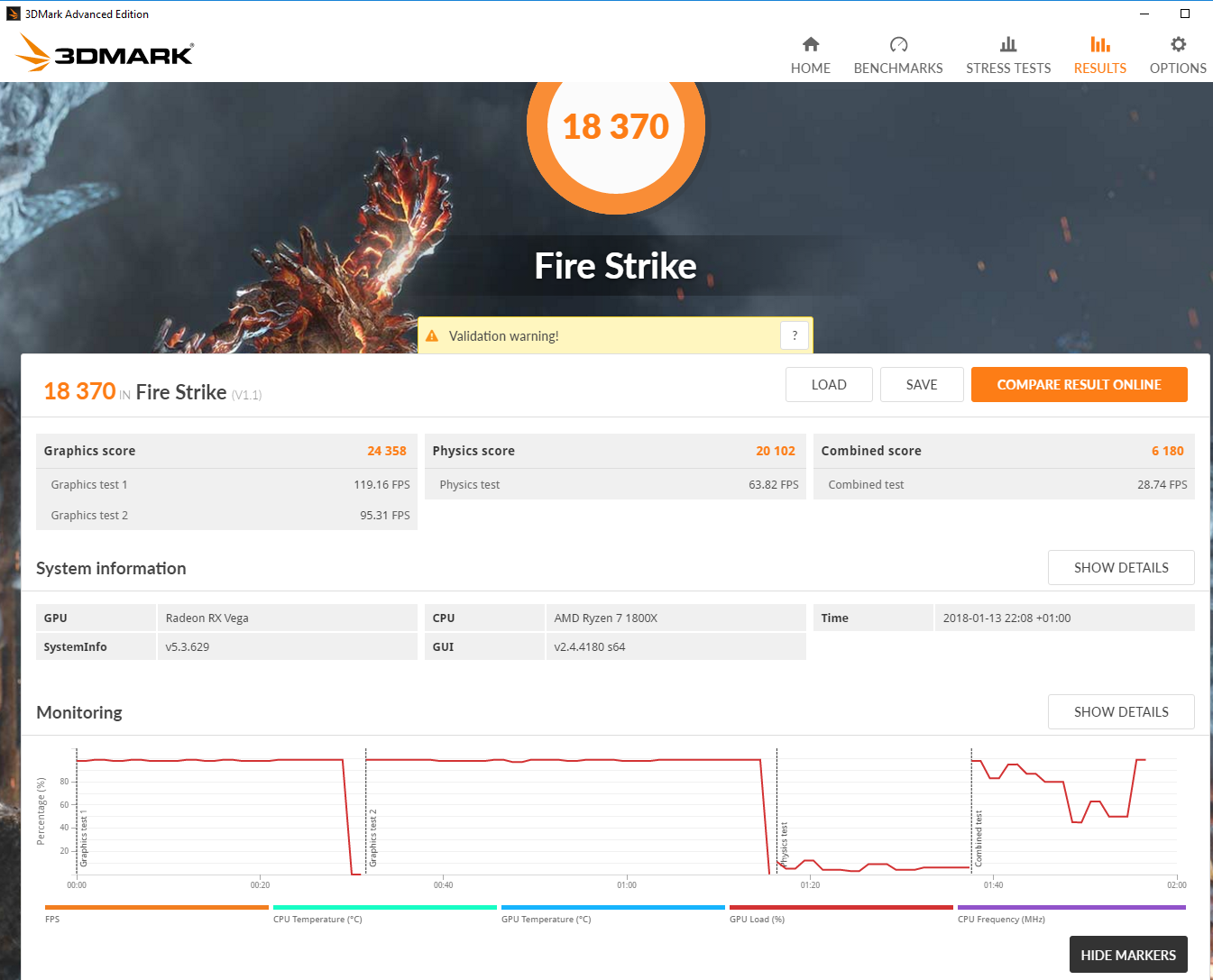The image size is (1213, 980).
Task: Click the CPU value AMD Ryzen 7 1800X
Action: pyautogui.click(x=606, y=618)
